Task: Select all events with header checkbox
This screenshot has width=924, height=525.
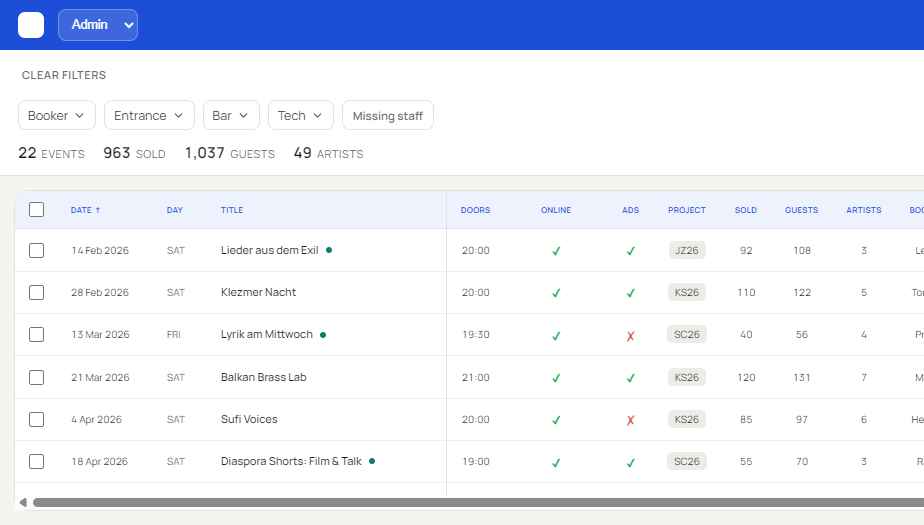Action: click(x=37, y=209)
